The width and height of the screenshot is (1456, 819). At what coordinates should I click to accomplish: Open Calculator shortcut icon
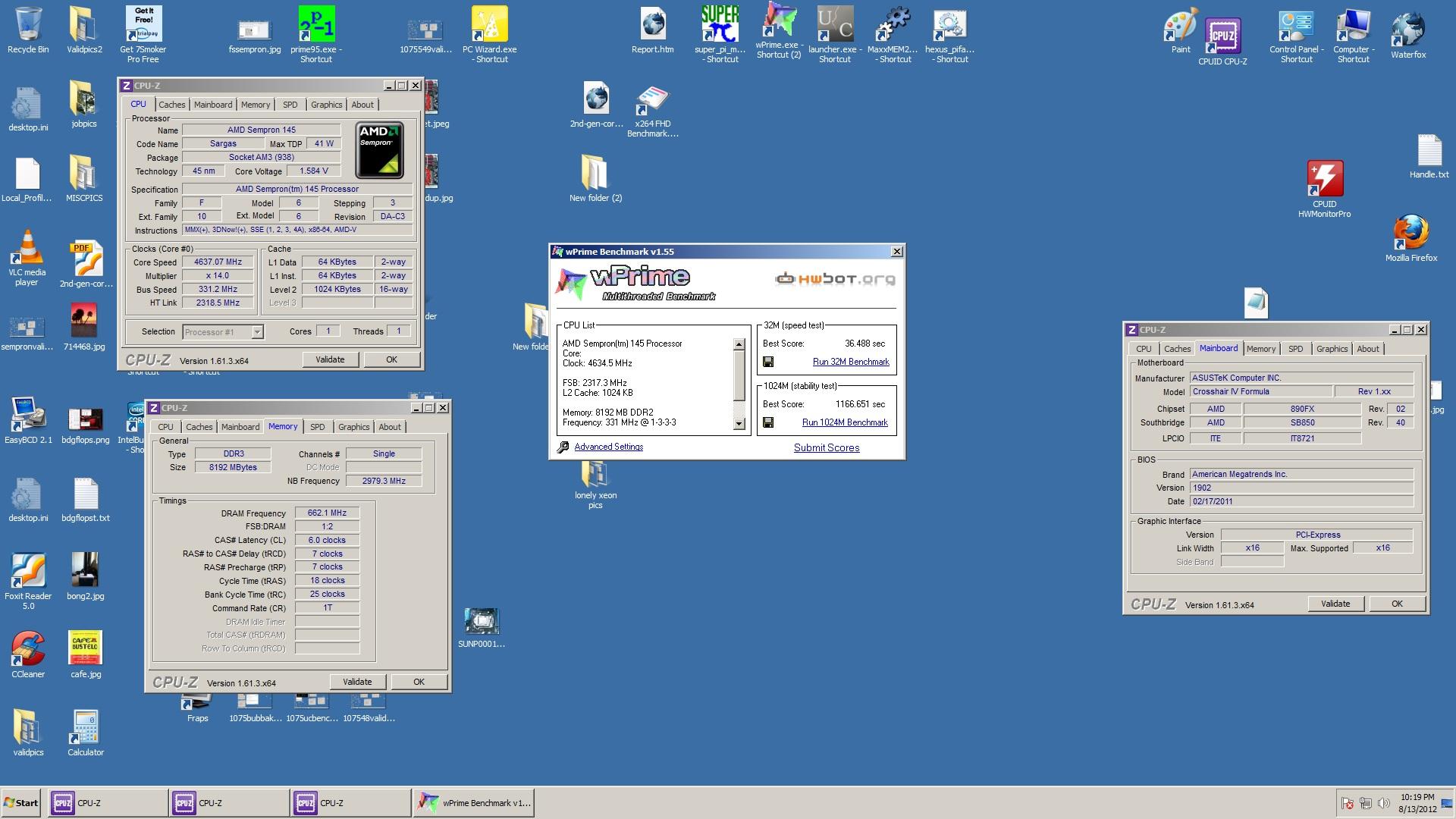click(x=86, y=733)
